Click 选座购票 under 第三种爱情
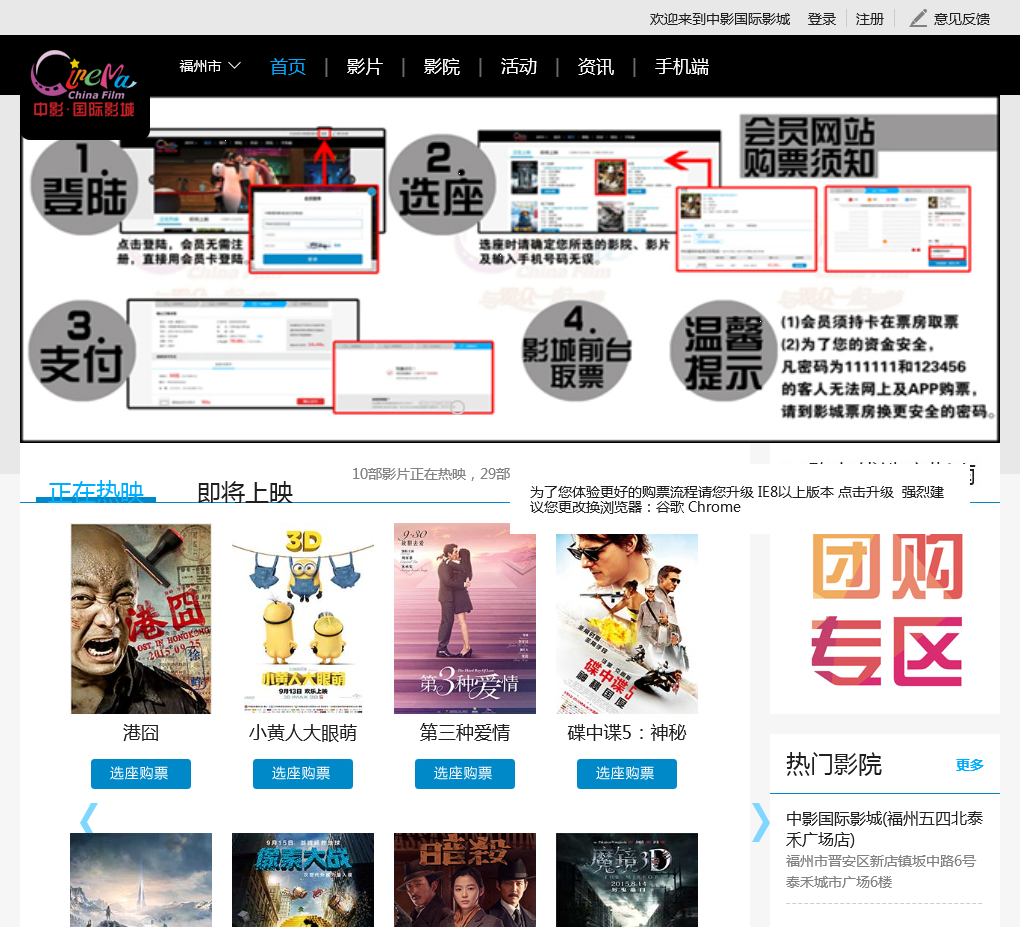Viewport: 1020px width, 927px height. click(464, 773)
